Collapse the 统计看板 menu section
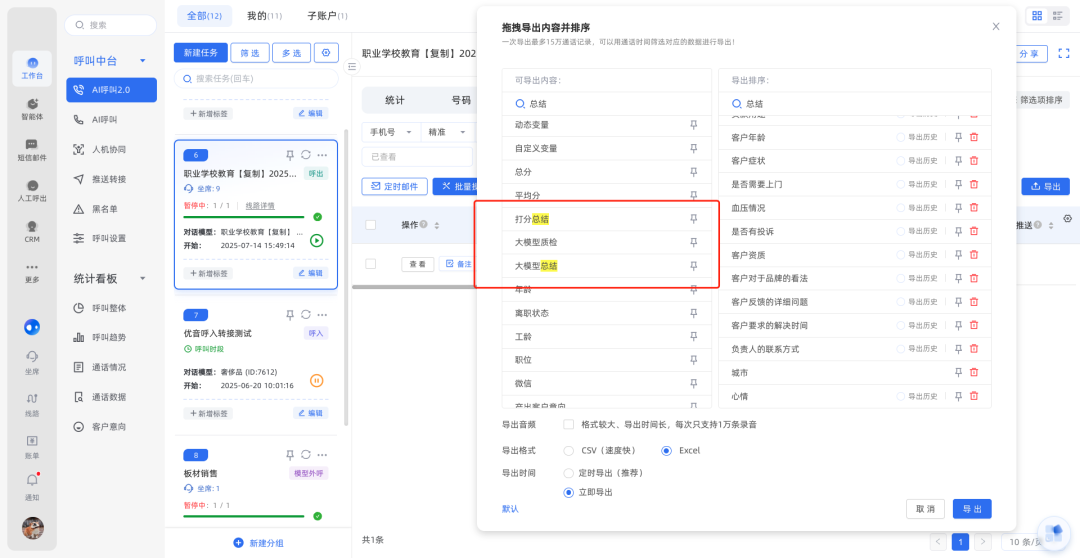 tap(143, 279)
